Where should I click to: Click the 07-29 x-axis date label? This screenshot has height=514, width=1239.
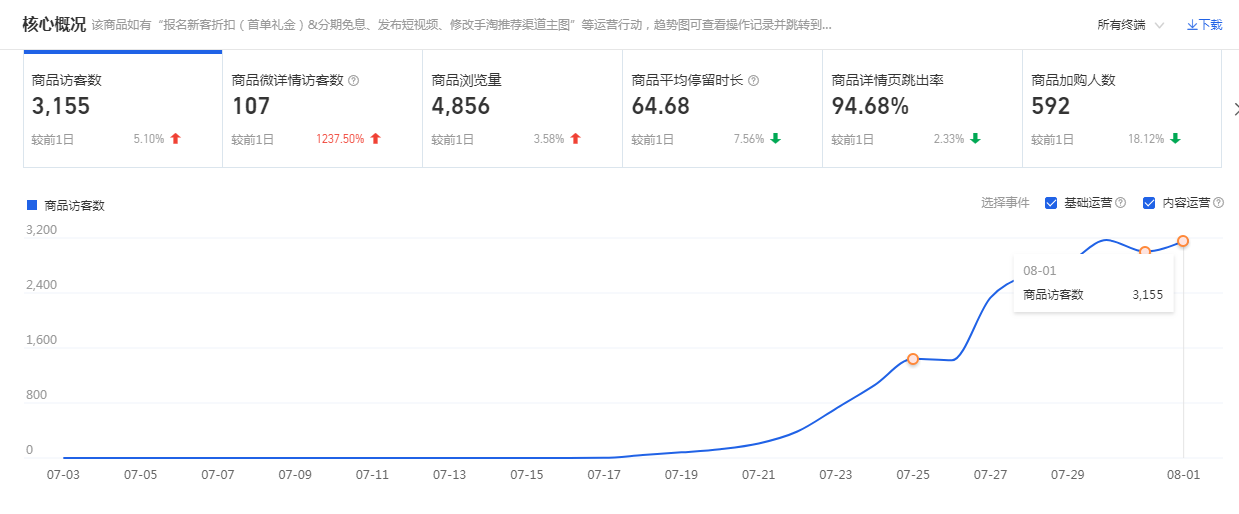[1067, 475]
